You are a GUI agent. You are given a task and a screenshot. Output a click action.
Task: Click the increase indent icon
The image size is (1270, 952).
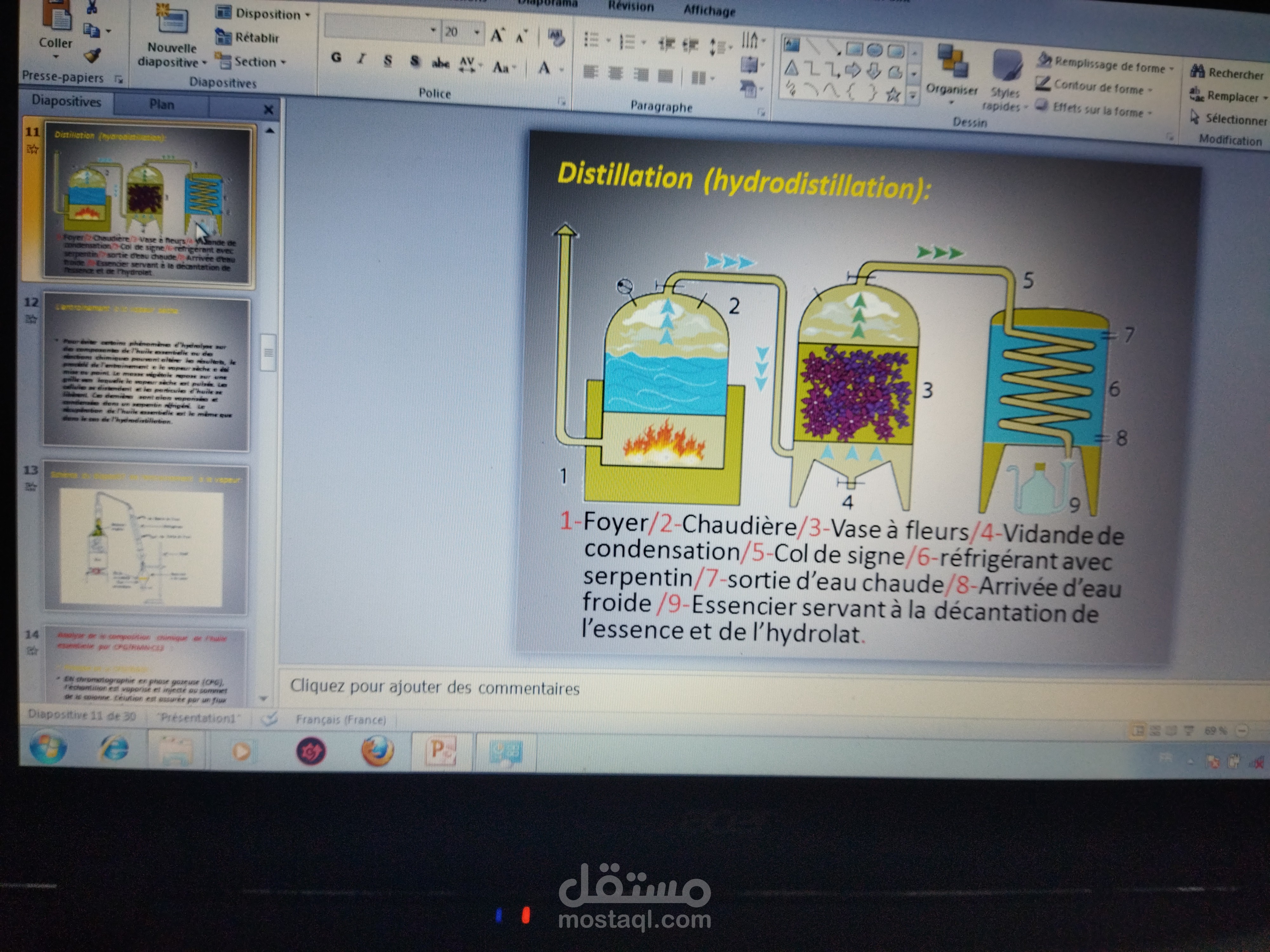(x=691, y=45)
